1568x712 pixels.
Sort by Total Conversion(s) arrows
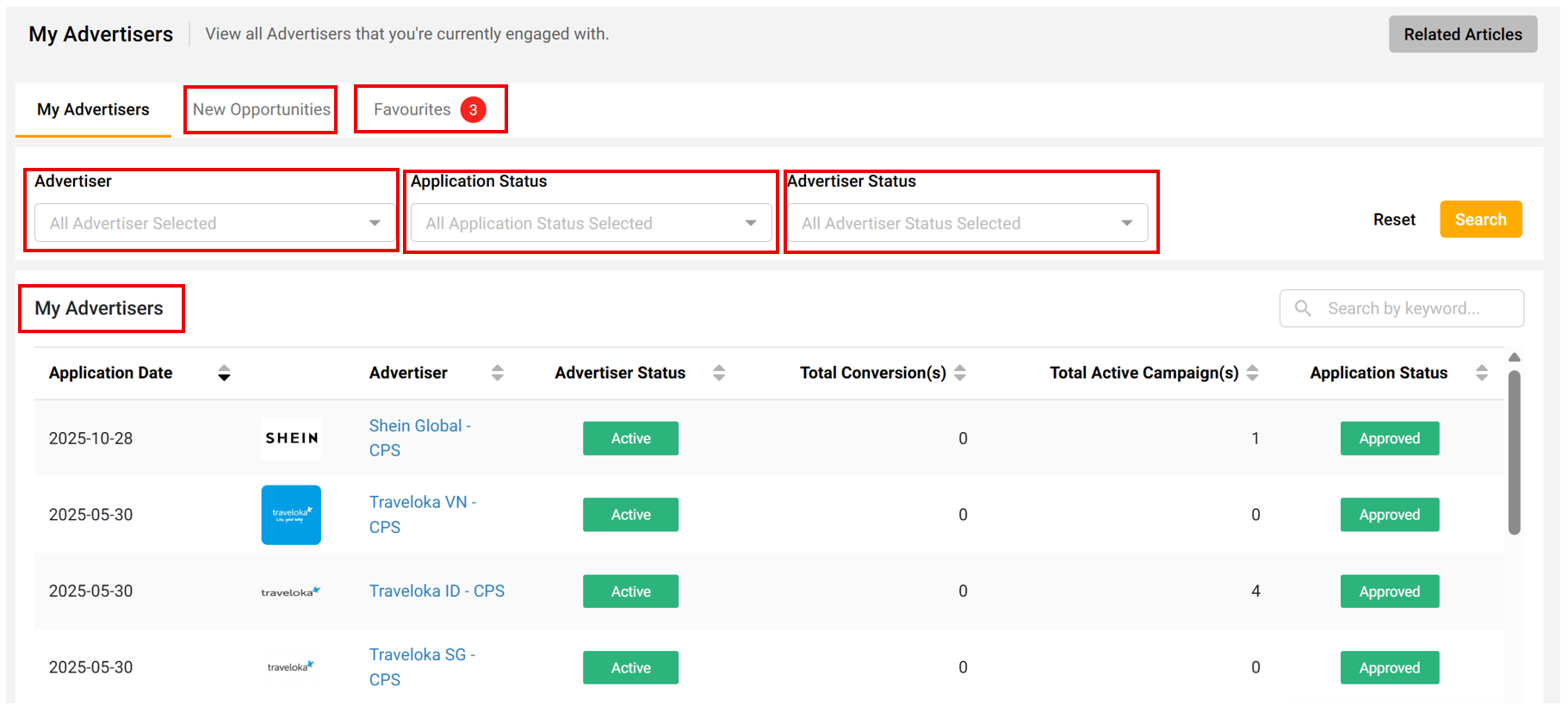[960, 373]
